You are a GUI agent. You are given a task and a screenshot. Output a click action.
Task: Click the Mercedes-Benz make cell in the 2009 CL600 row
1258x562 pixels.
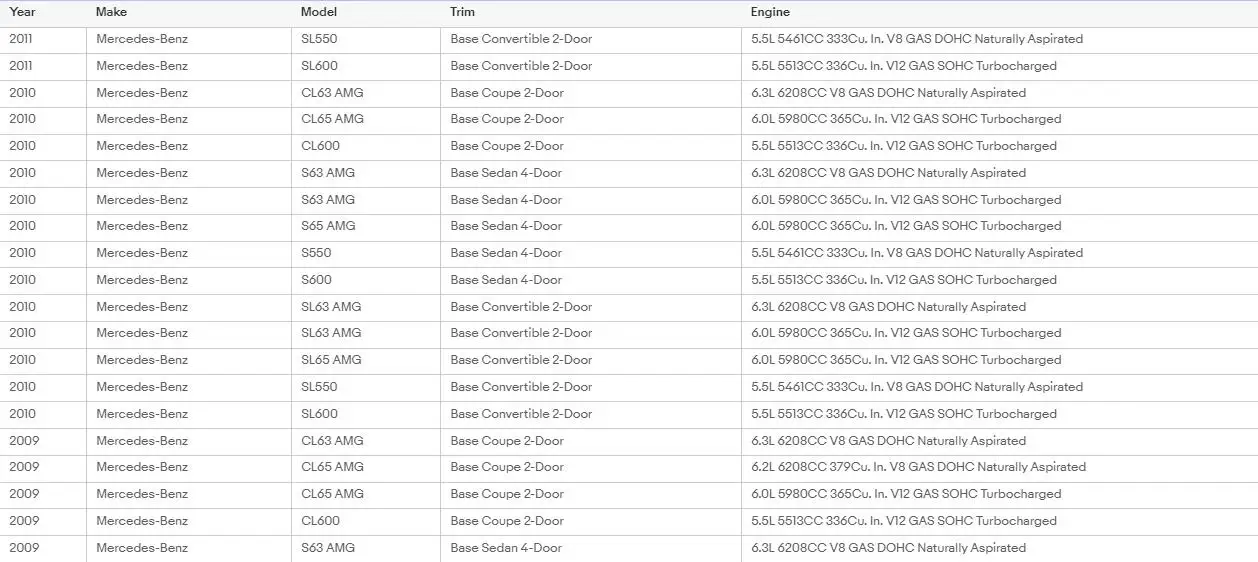tap(189, 522)
